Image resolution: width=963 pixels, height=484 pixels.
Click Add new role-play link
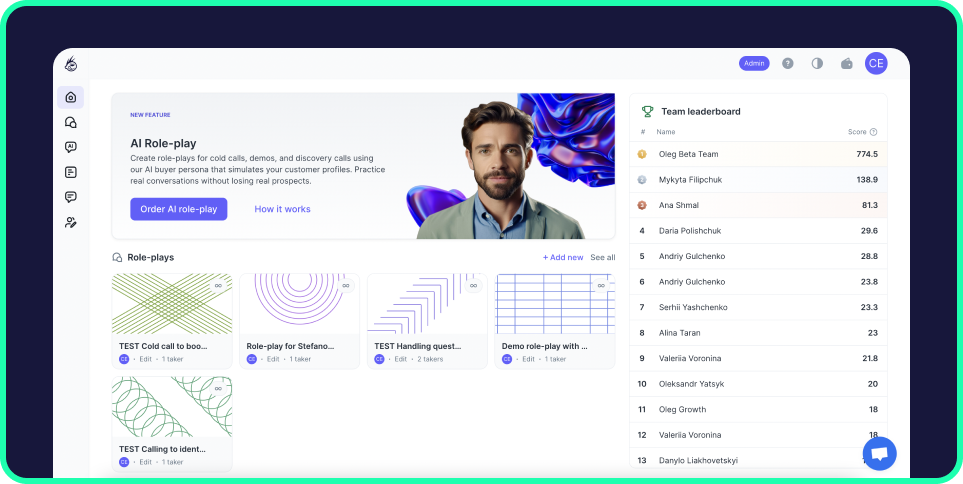[x=563, y=257]
